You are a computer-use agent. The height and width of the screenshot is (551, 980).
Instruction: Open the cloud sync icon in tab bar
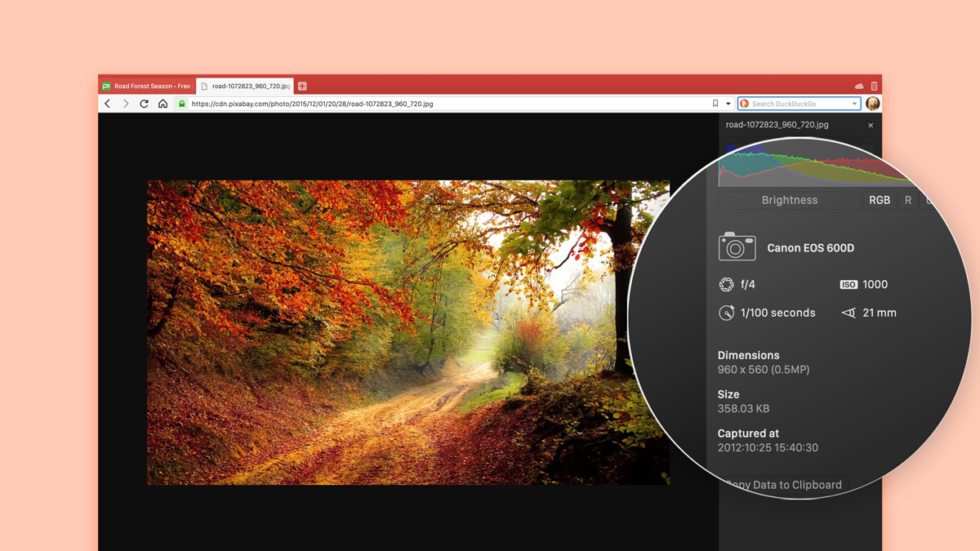[x=859, y=86]
